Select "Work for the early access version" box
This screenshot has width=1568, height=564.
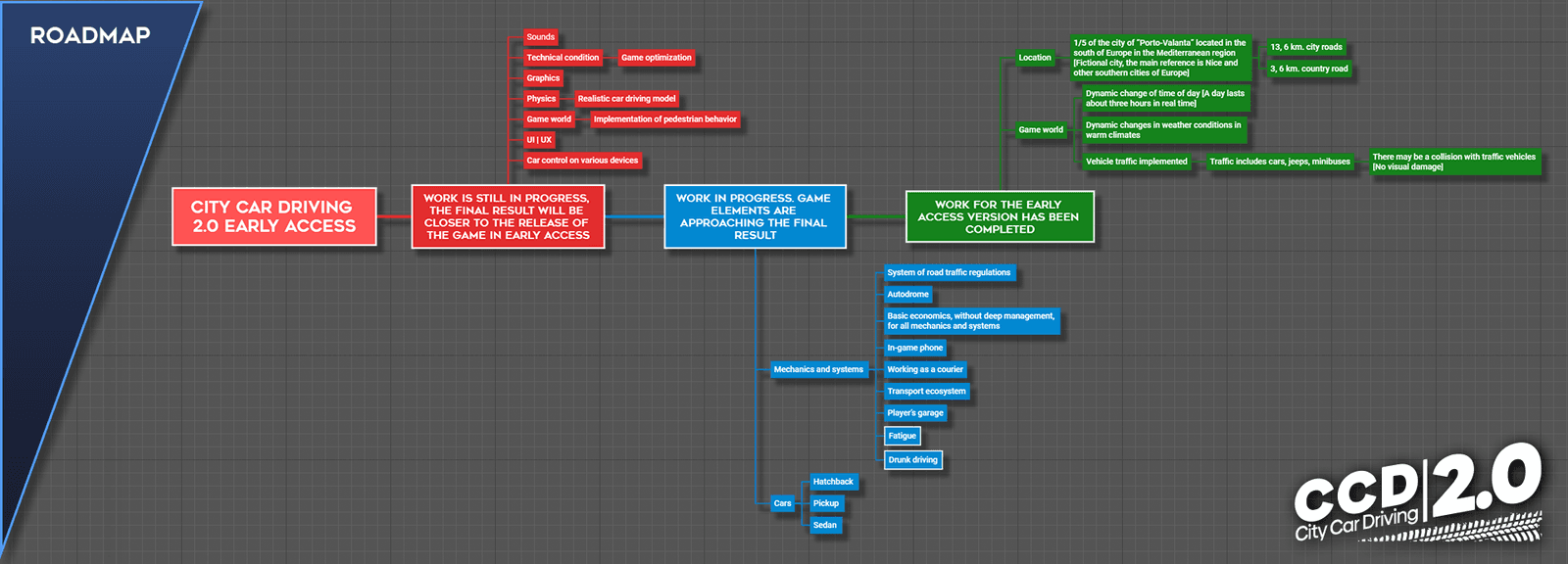1000,216
